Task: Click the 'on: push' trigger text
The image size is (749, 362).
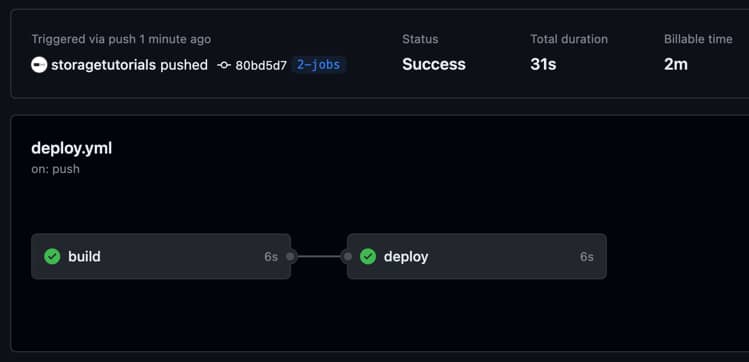Action: coord(55,169)
